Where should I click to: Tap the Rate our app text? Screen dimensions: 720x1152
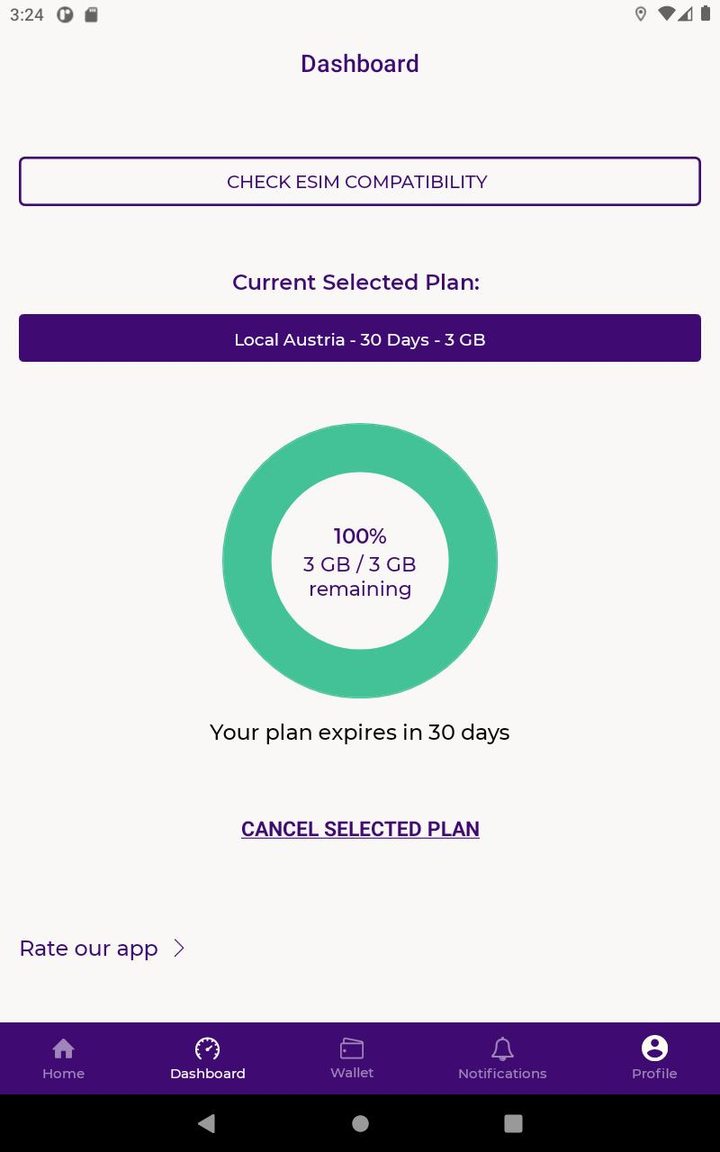tap(89, 948)
